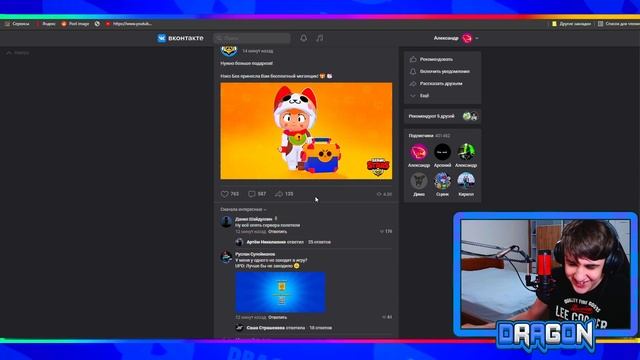This screenshot has width=640, height=360.
Task: Open the dog-avatar follower Дима
Action: tap(419, 181)
